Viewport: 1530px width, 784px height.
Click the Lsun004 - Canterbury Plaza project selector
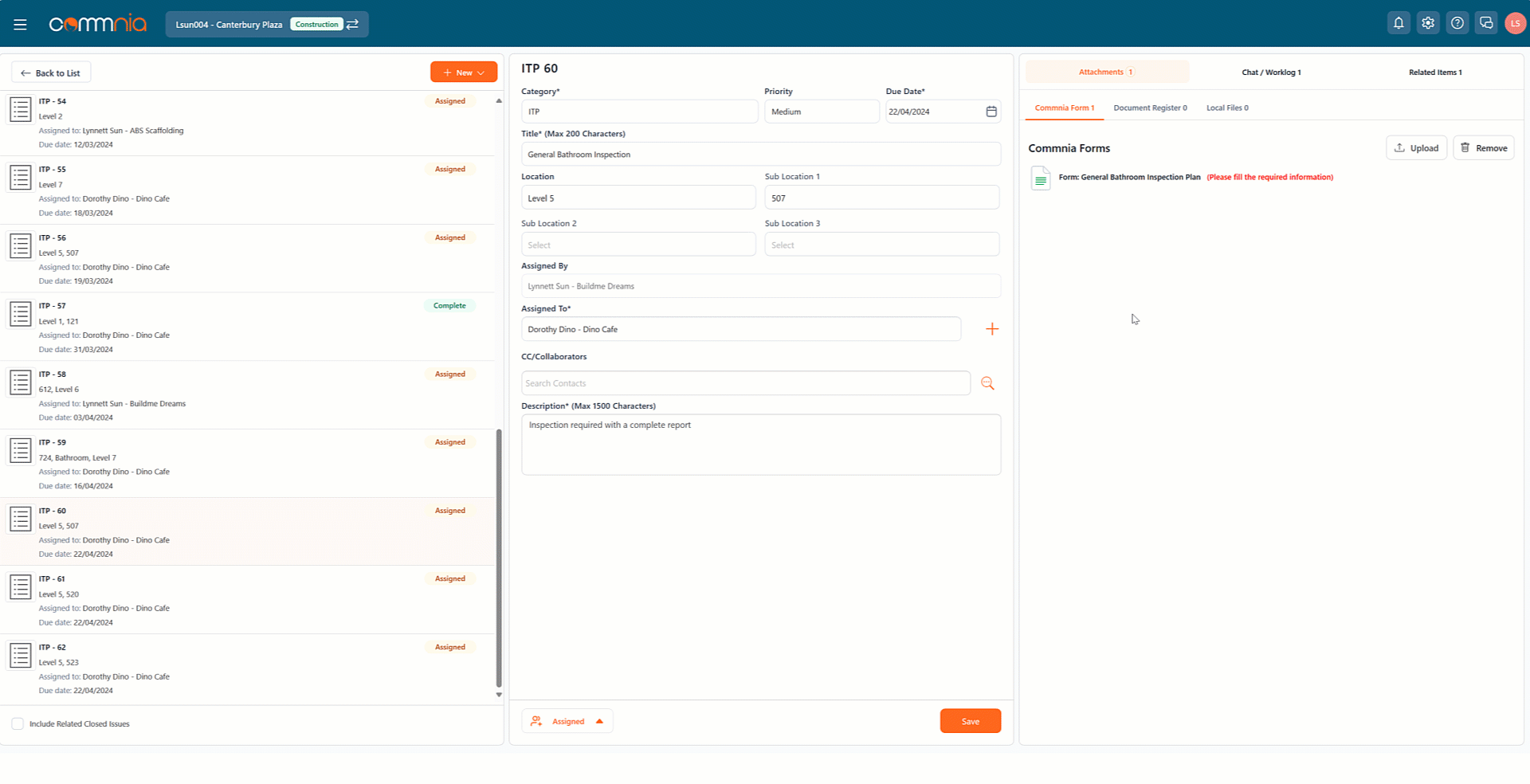tap(267, 25)
